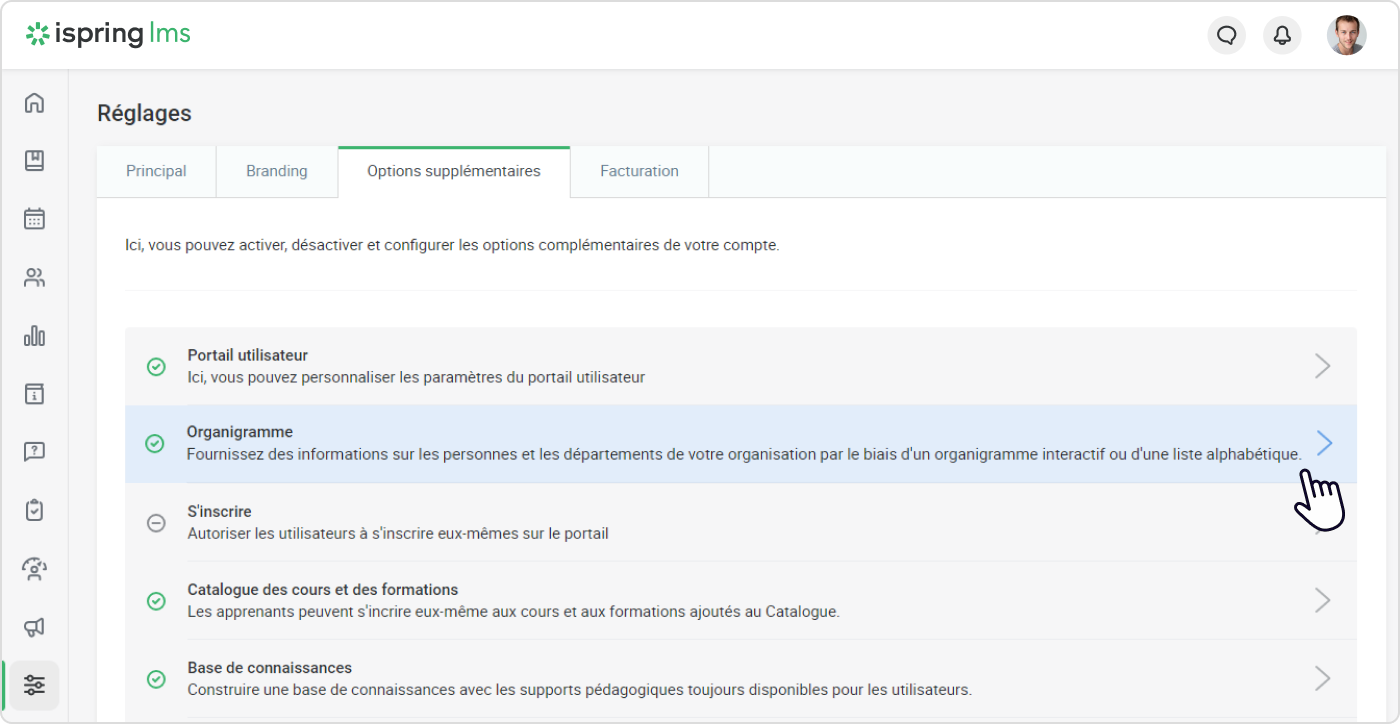Click the settings sliders icon in sidebar
The width and height of the screenshot is (1400, 724).
(34, 685)
